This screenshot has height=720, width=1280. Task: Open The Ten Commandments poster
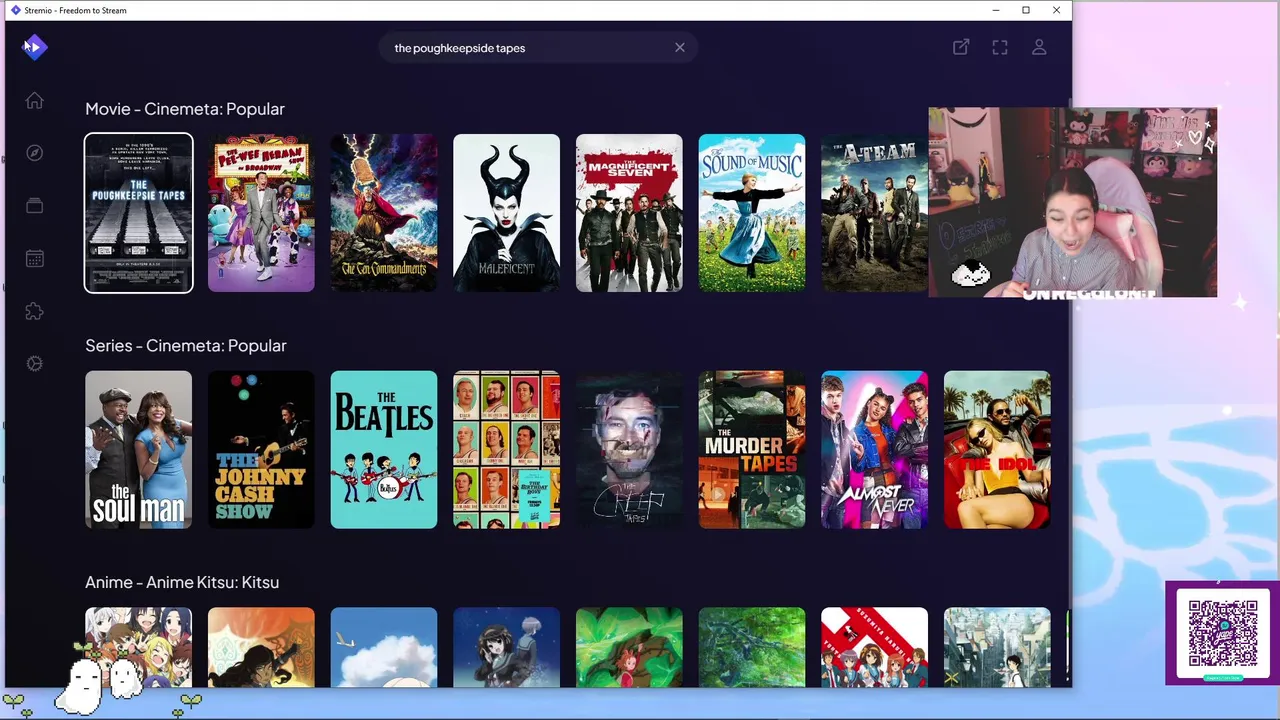tap(384, 213)
